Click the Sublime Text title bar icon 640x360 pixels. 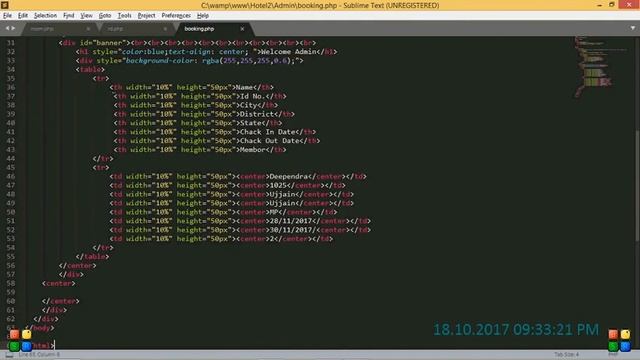(5, 5)
